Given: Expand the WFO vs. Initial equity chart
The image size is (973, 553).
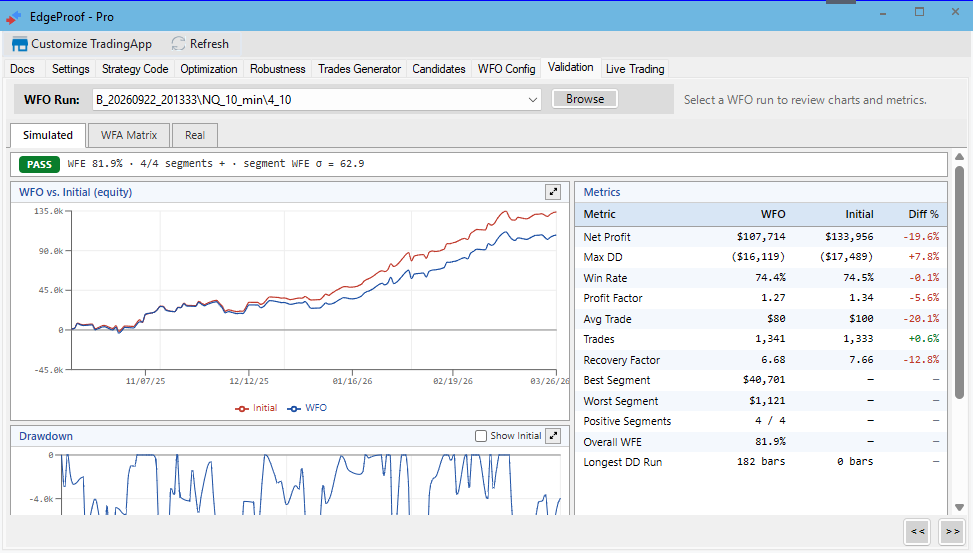Looking at the screenshot, I should coord(553,192).
